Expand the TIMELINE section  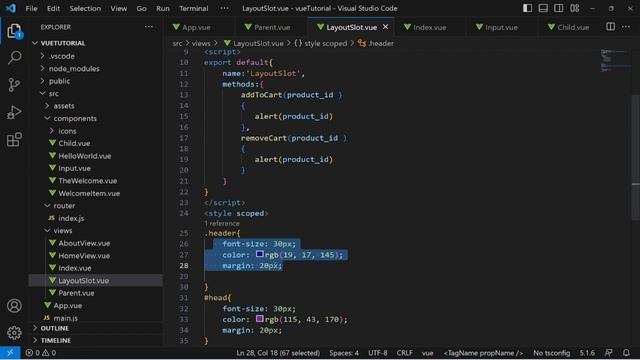97,340
